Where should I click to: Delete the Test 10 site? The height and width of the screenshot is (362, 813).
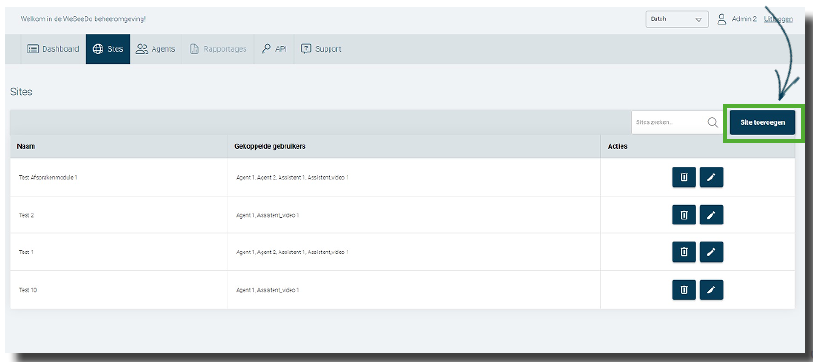[684, 290]
